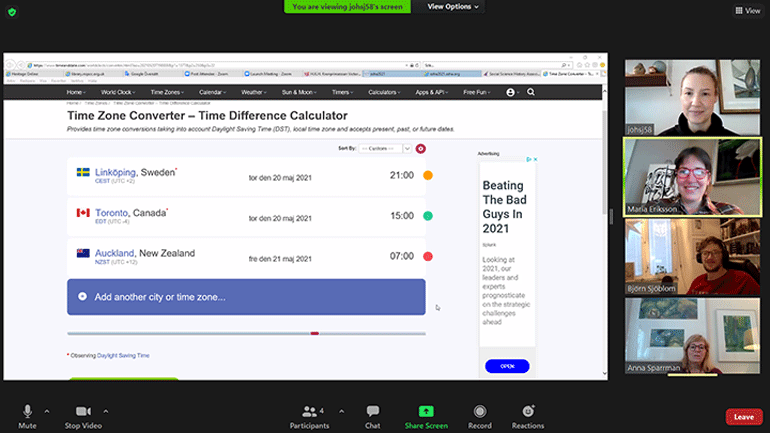Open Auckland city link

tap(114, 253)
